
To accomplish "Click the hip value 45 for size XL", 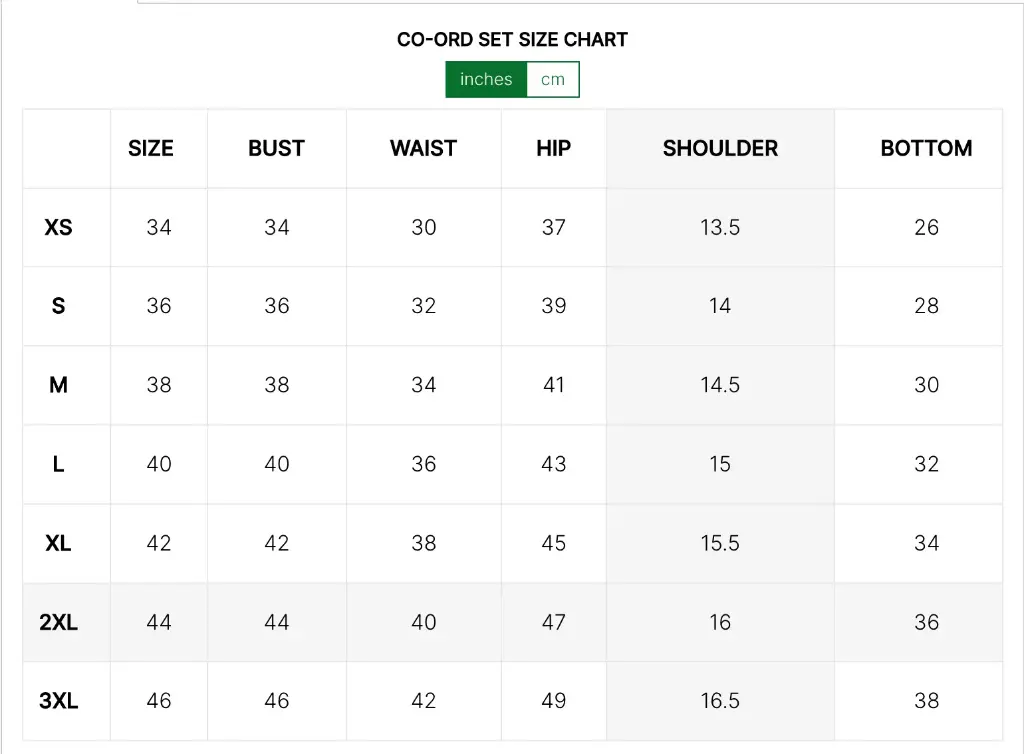I will 553,543.
